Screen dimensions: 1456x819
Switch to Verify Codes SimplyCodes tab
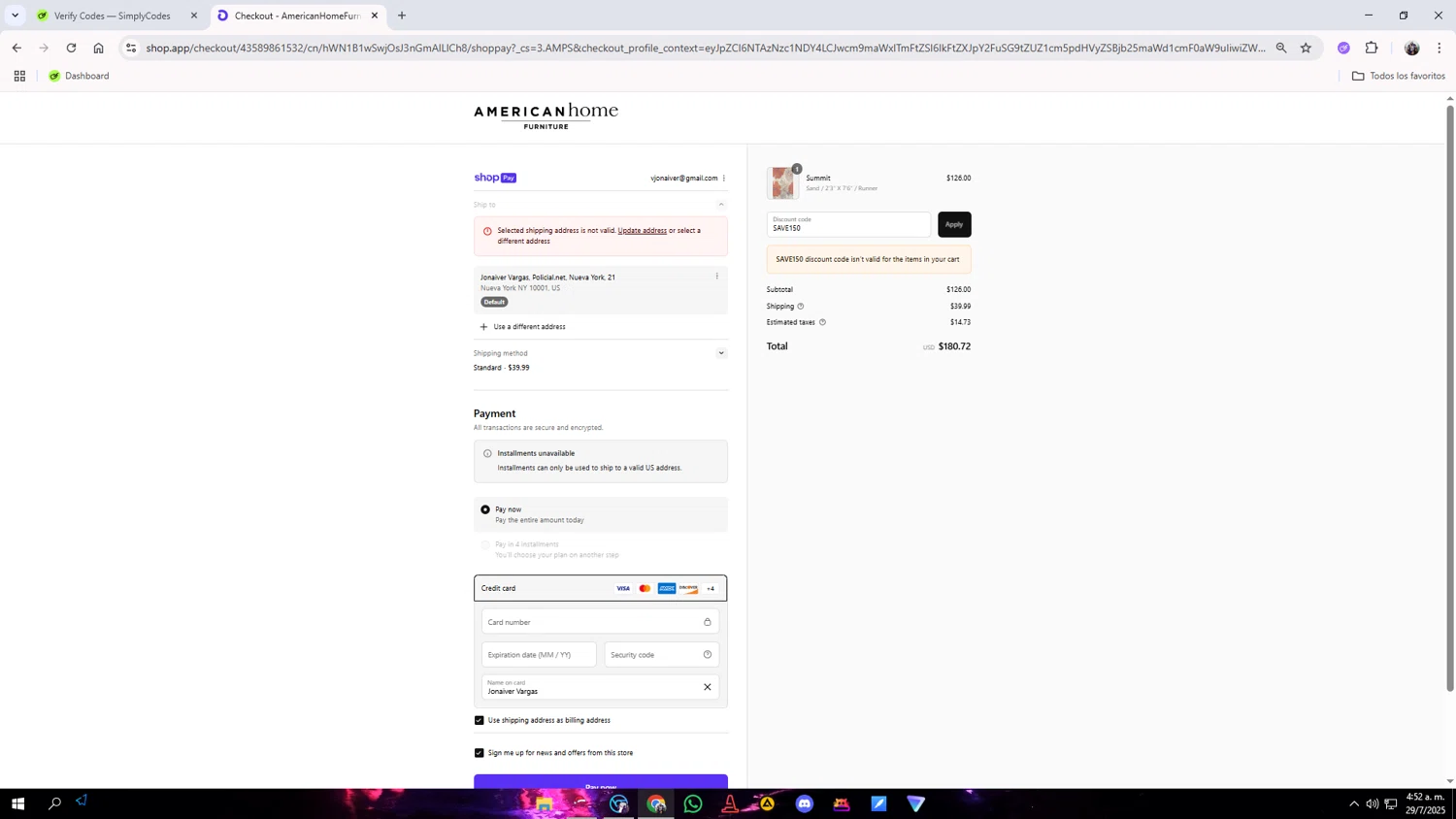click(115, 16)
